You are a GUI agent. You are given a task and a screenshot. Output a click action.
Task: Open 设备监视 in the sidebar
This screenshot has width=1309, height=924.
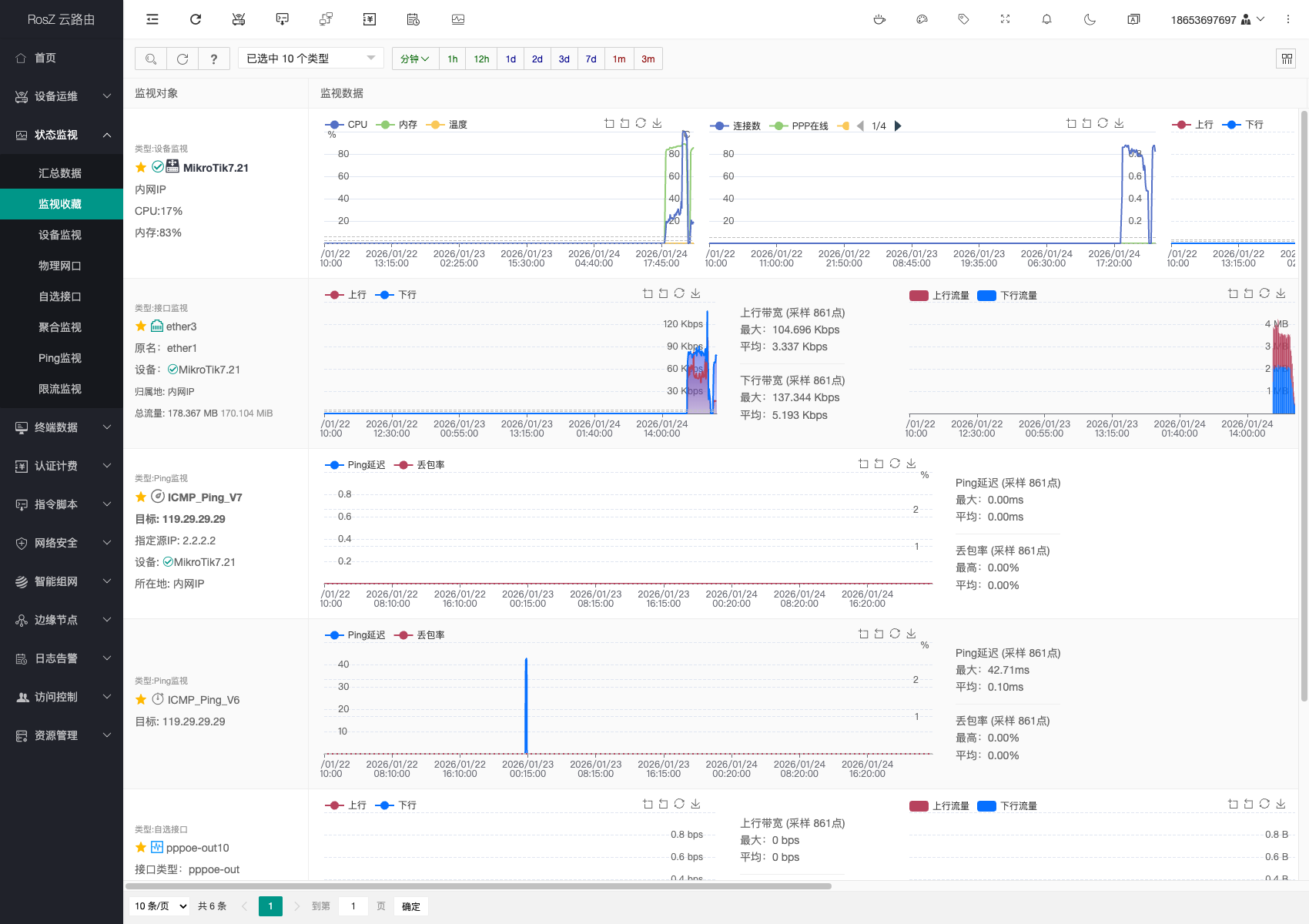tap(60, 235)
